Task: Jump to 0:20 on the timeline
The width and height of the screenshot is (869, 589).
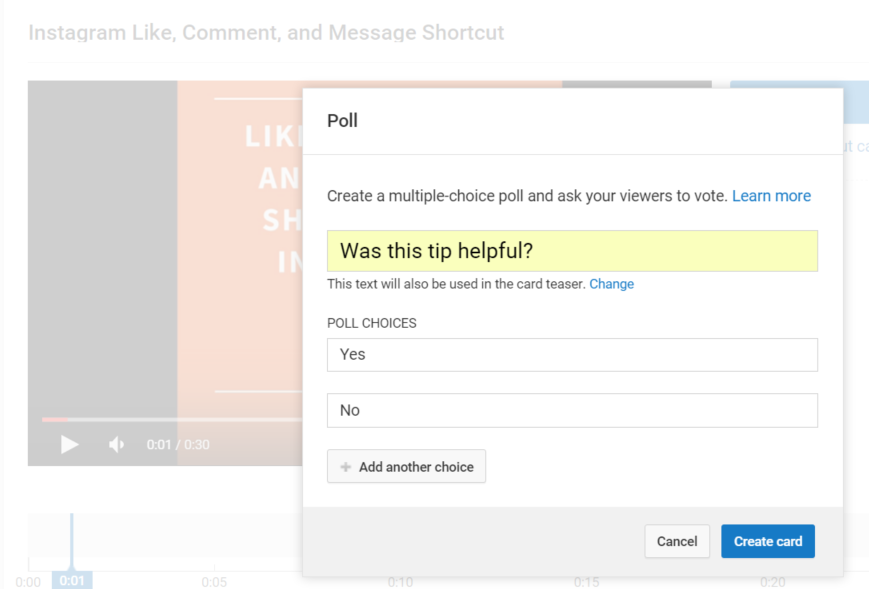Action: [x=773, y=582]
